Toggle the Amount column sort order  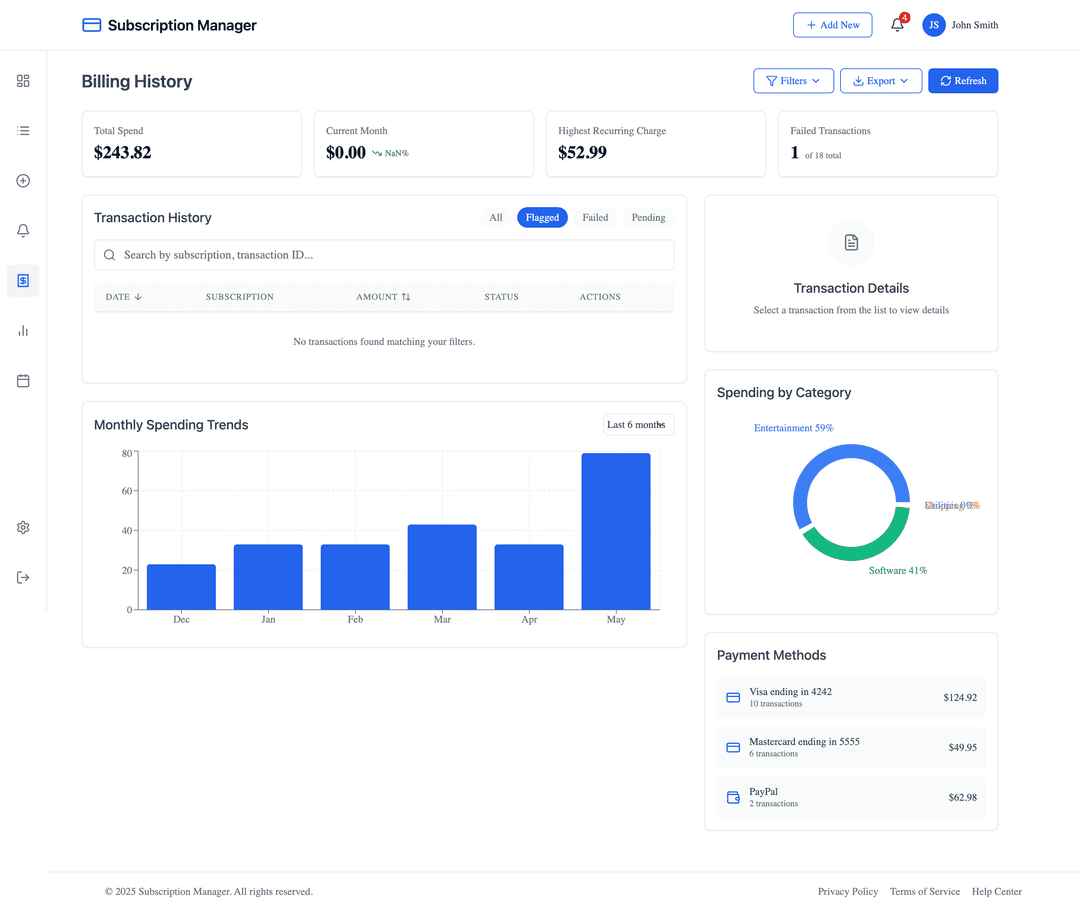[x=383, y=296]
